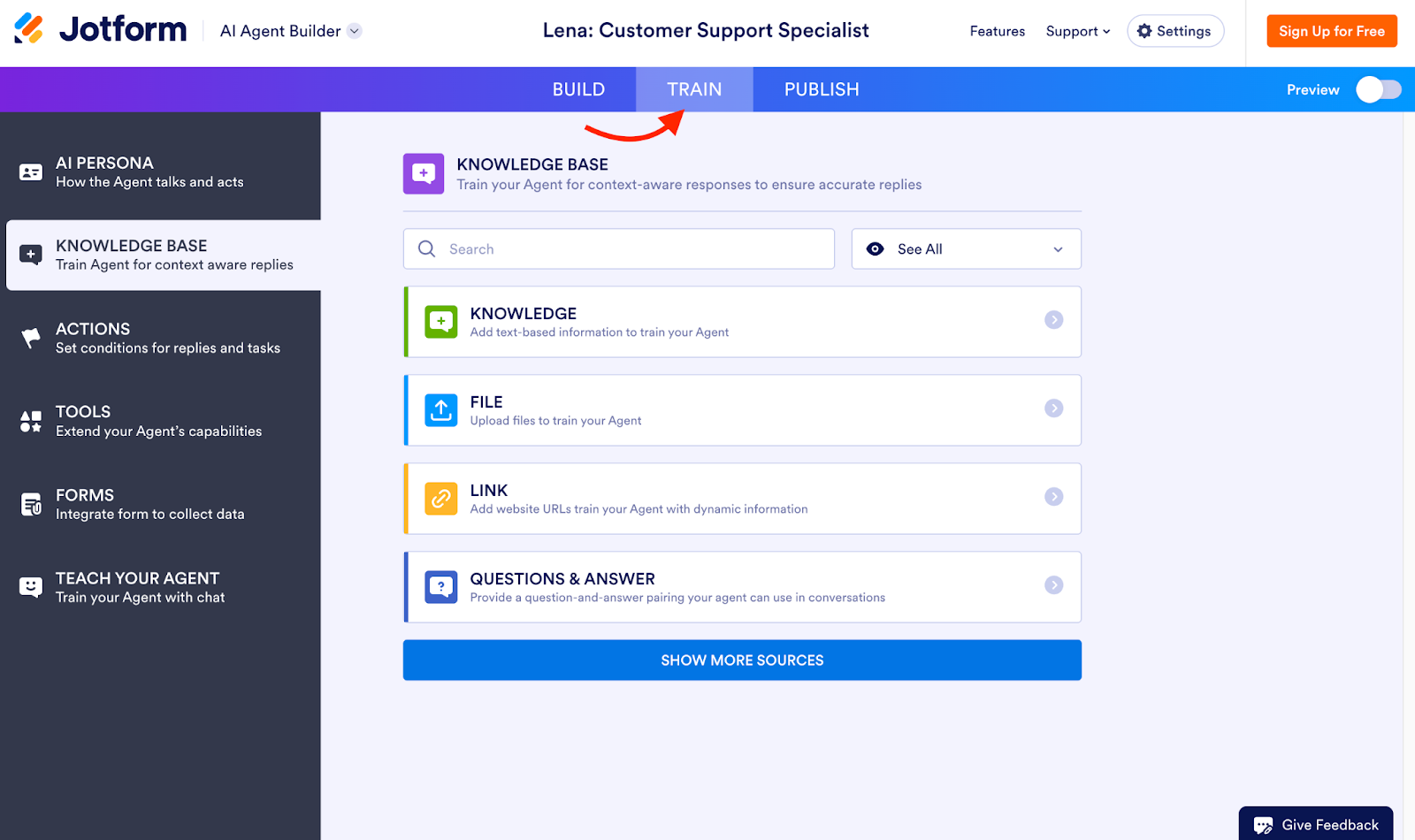The image size is (1415, 840).
Task: Select the AI Persona sidebar icon
Action: [x=31, y=172]
